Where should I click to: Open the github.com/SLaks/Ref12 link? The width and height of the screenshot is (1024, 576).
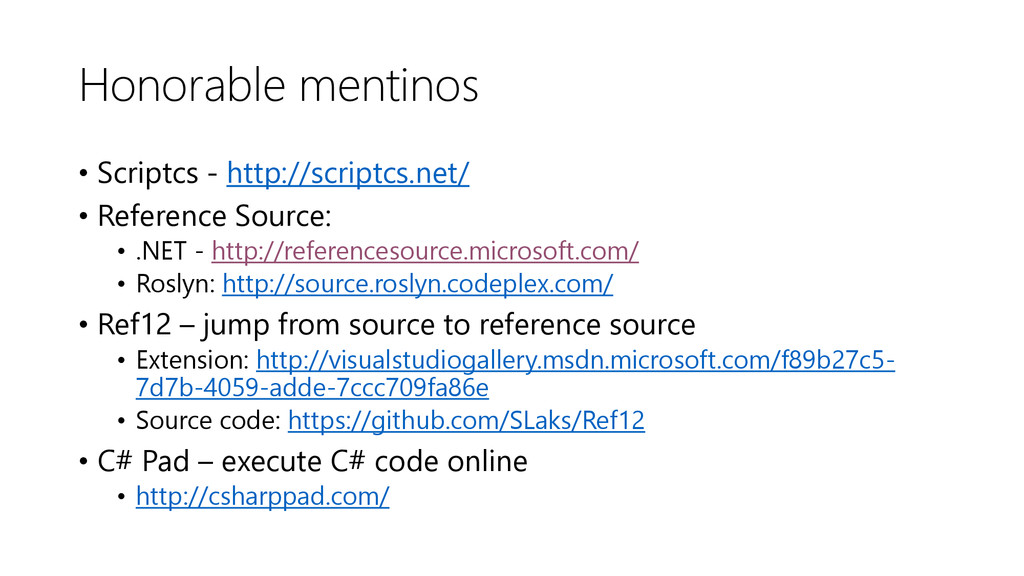466,420
